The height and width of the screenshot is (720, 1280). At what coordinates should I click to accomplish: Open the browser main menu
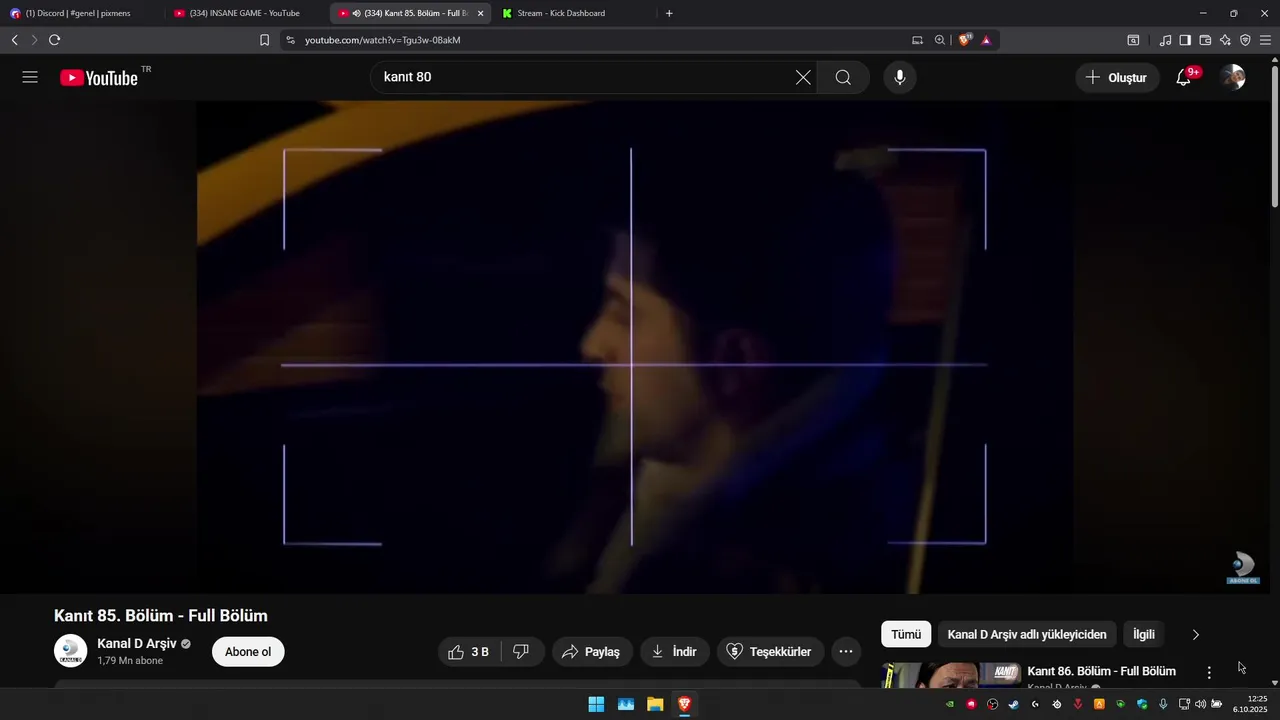point(1265,40)
